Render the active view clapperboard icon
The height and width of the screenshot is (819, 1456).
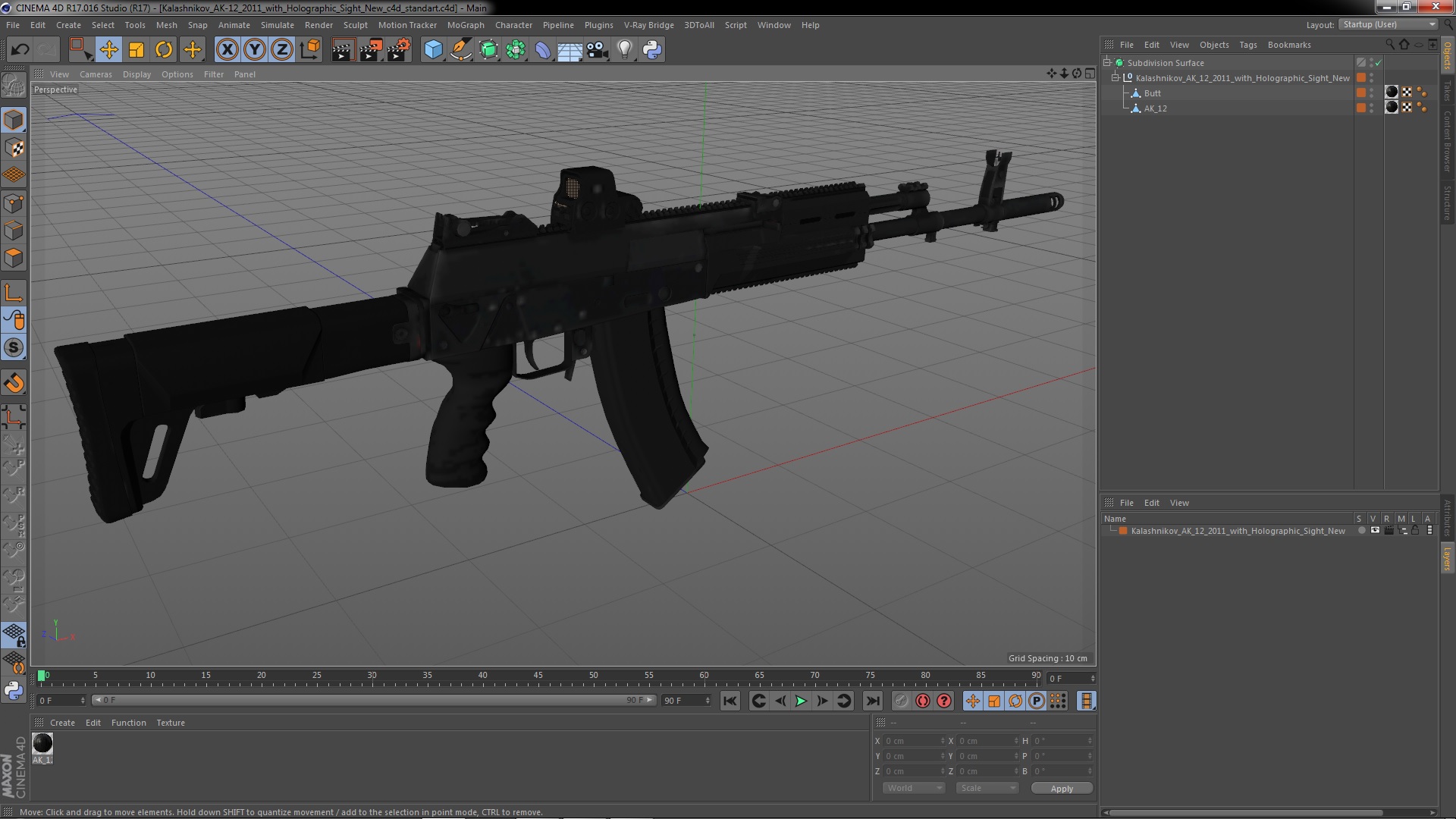[x=343, y=50]
